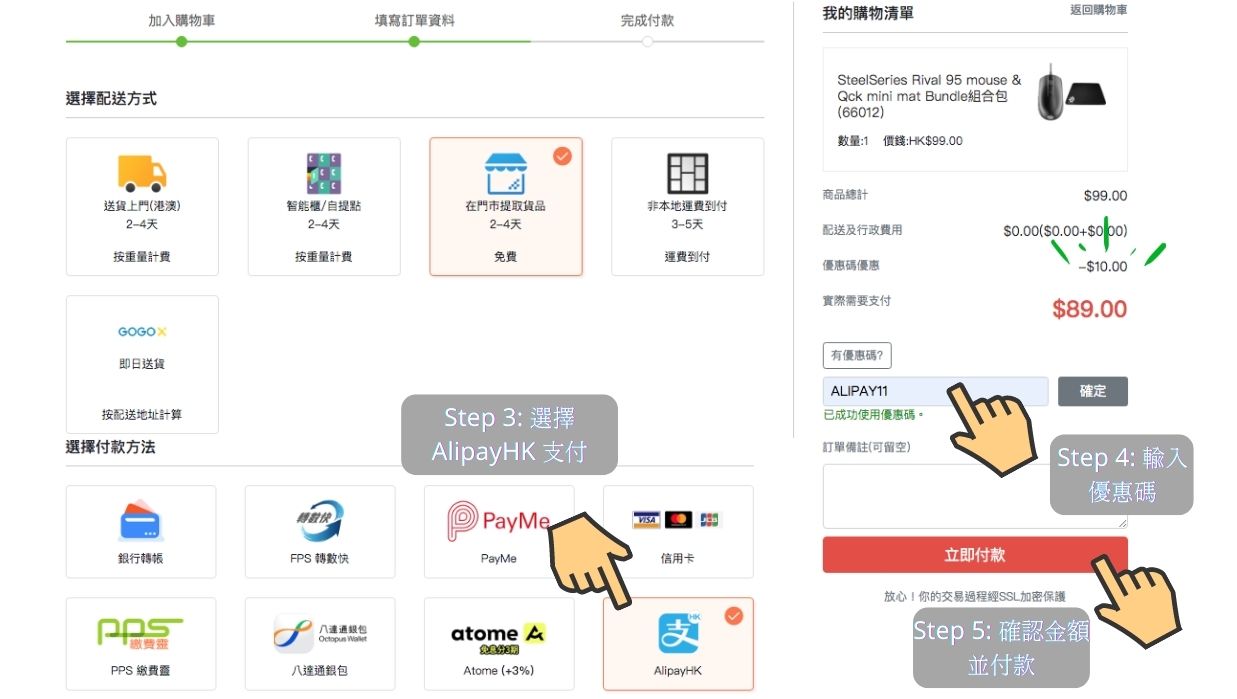Confirm promo code with 確定 button
Image resolution: width=1237 pixels, height=699 pixels.
1093,391
